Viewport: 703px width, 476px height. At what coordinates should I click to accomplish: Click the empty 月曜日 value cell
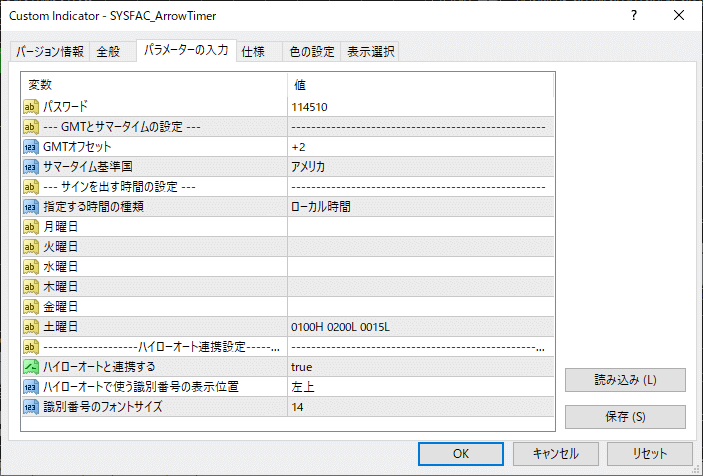[421, 227]
